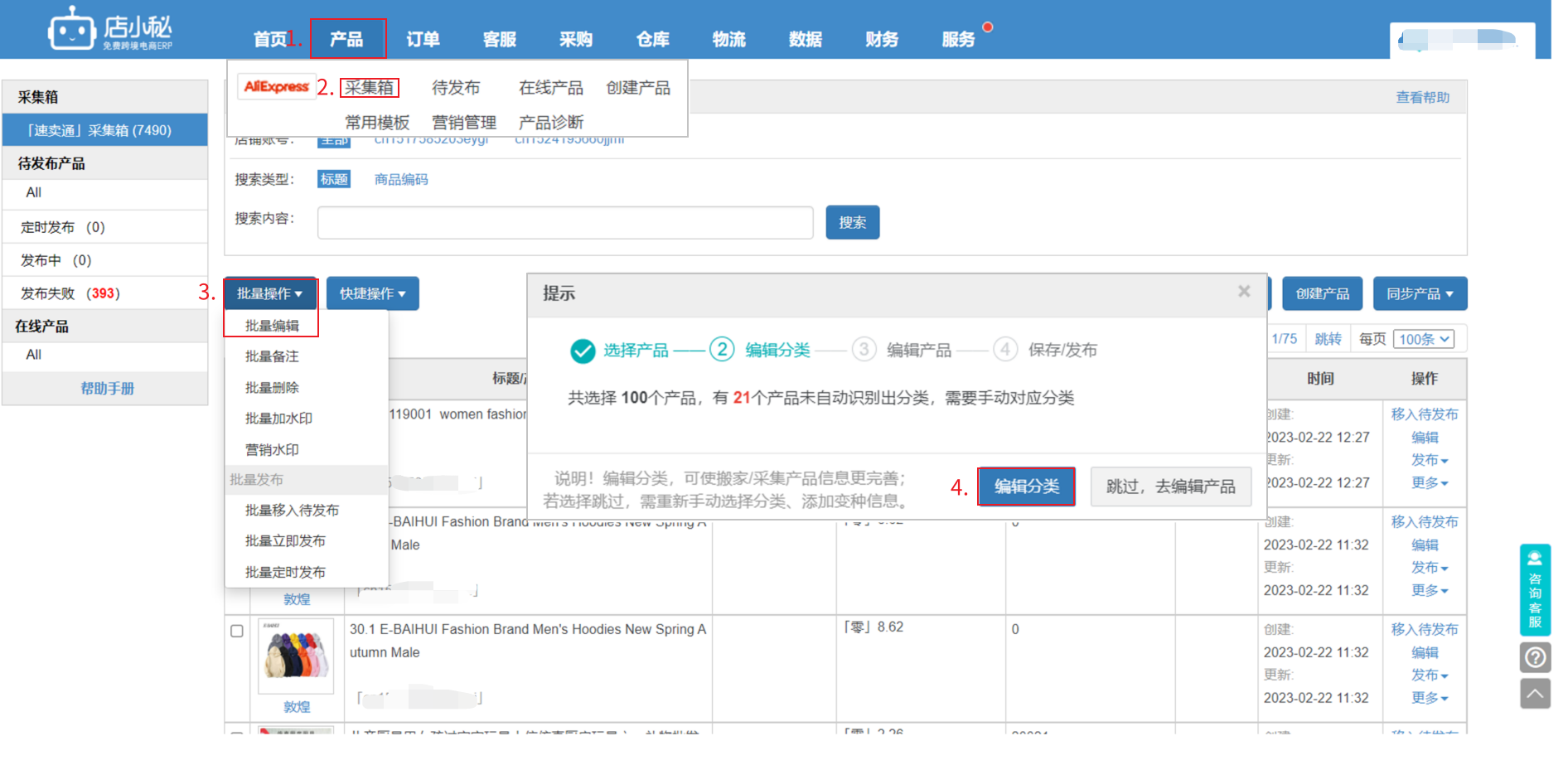This screenshot has height=765, width=1568.
Task: Click the 编辑分类 button in dialog
Action: click(x=1027, y=487)
